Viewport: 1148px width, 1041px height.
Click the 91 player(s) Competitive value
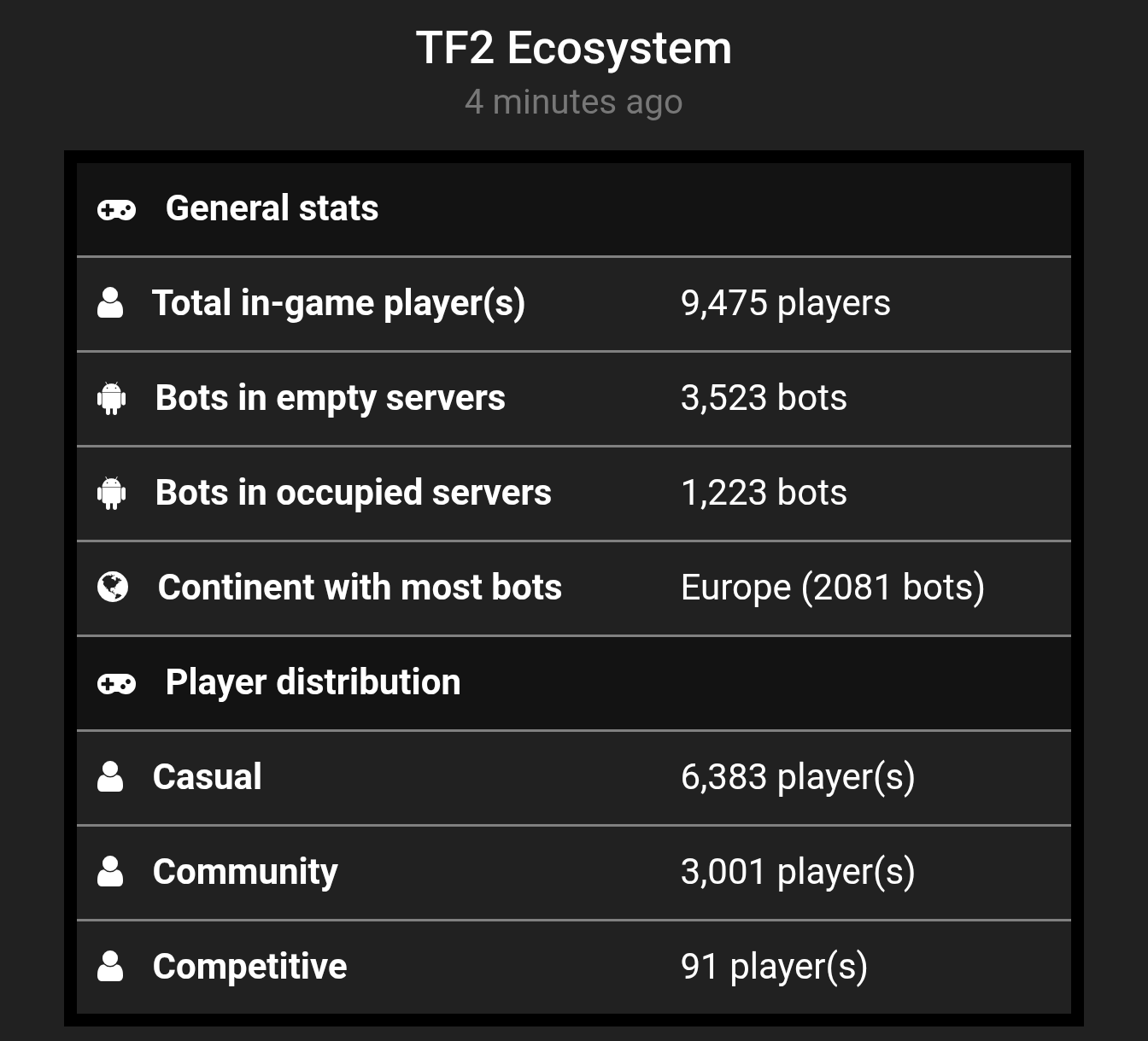[x=774, y=967]
